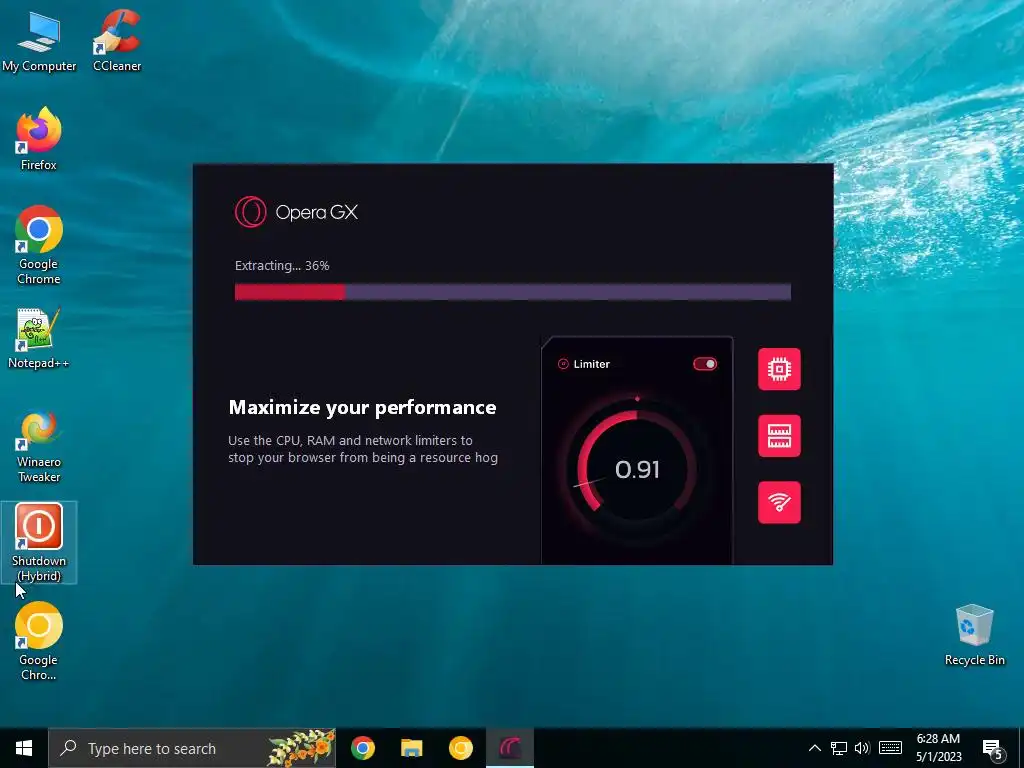Click the CPU limiter chip icon
Viewport: 1024px width, 768px height.
coord(779,369)
